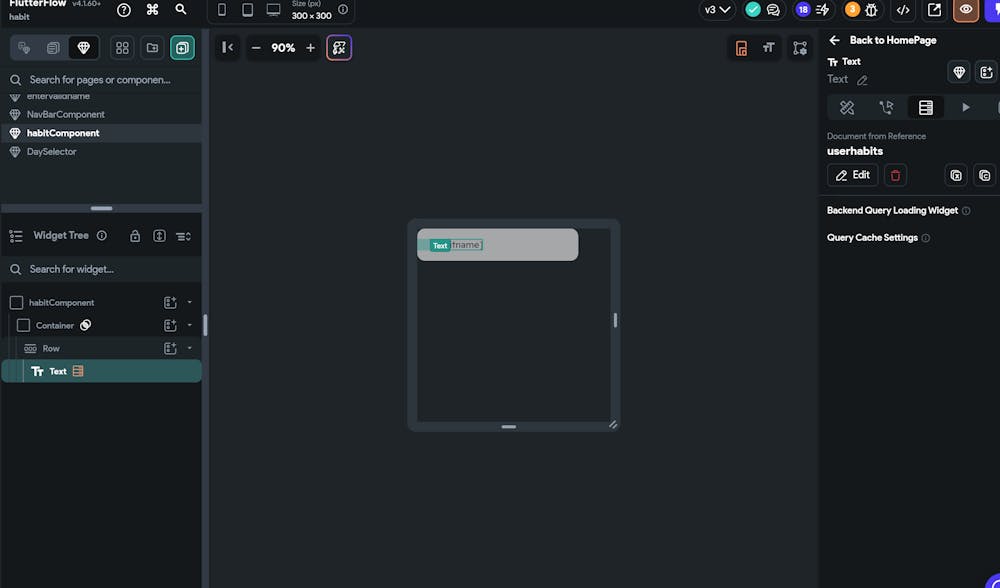
Task: Click the preview eye button
Action: [966, 10]
